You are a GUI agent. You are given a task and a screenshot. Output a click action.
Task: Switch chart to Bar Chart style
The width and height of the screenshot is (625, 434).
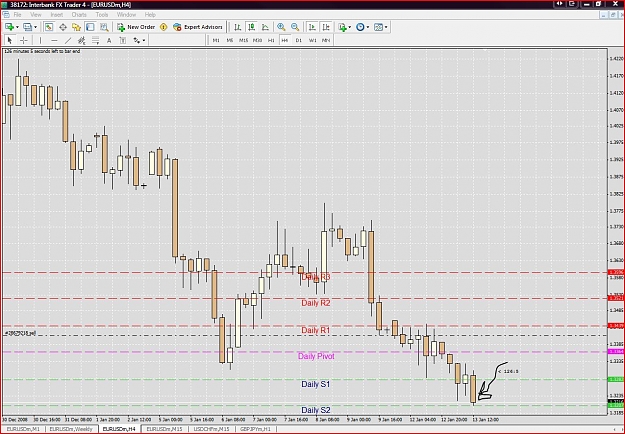[x=238, y=27]
